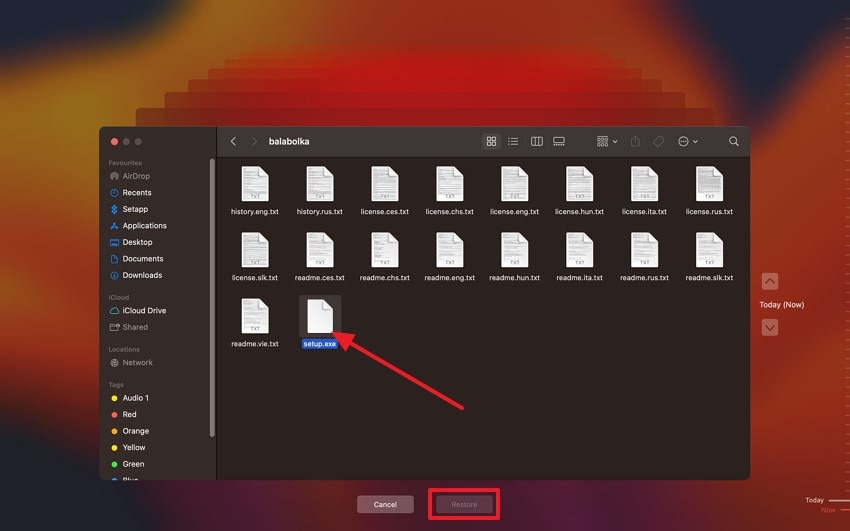
Task: Click the search magnifier icon
Action: point(733,141)
